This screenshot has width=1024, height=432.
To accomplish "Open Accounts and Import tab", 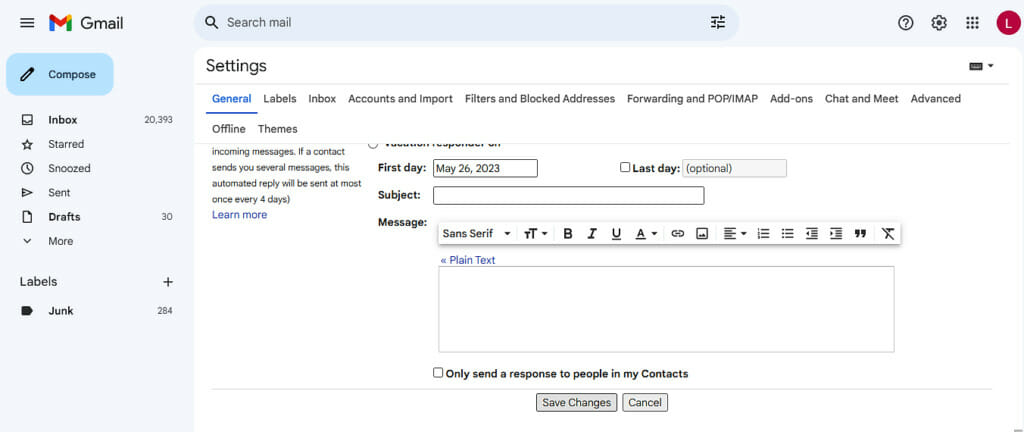I will (400, 99).
